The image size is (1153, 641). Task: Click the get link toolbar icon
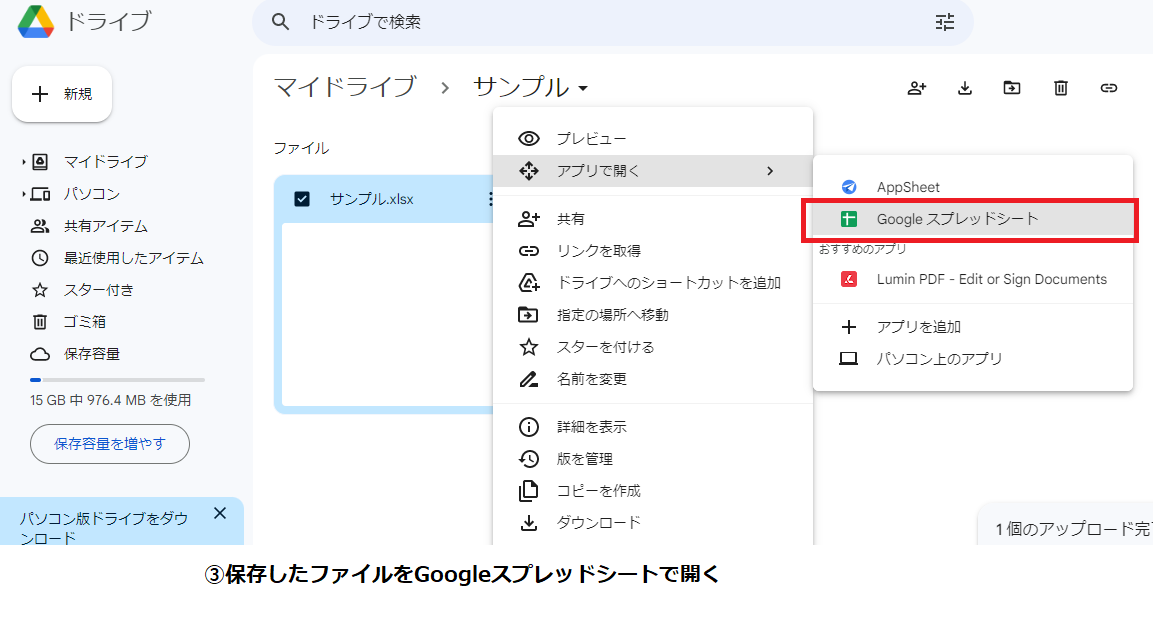pyautogui.click(x=1108, y=88)
